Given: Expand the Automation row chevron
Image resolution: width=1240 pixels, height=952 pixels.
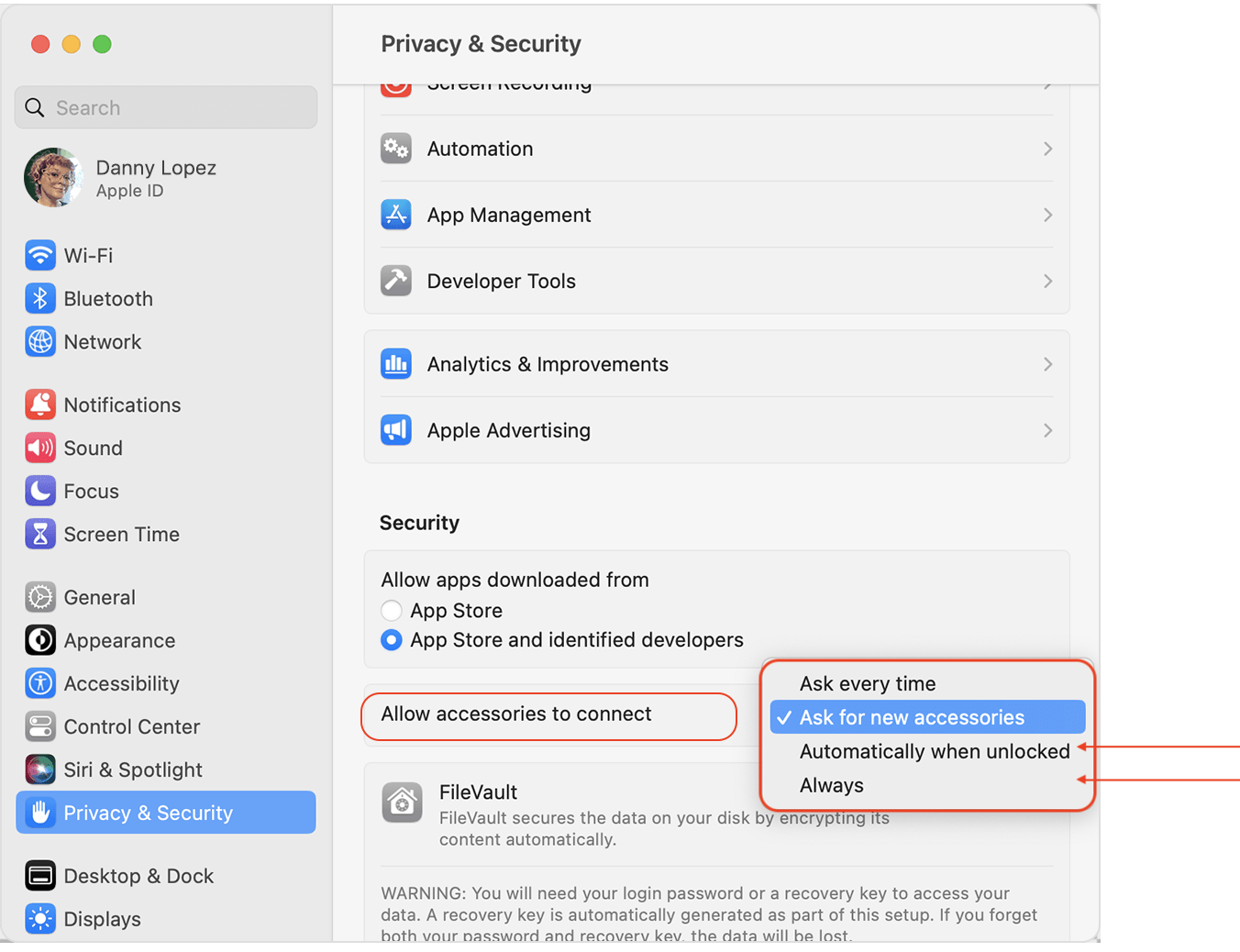Looking at the screenshot, I should pyautogui.click(x=1047, y=149).
